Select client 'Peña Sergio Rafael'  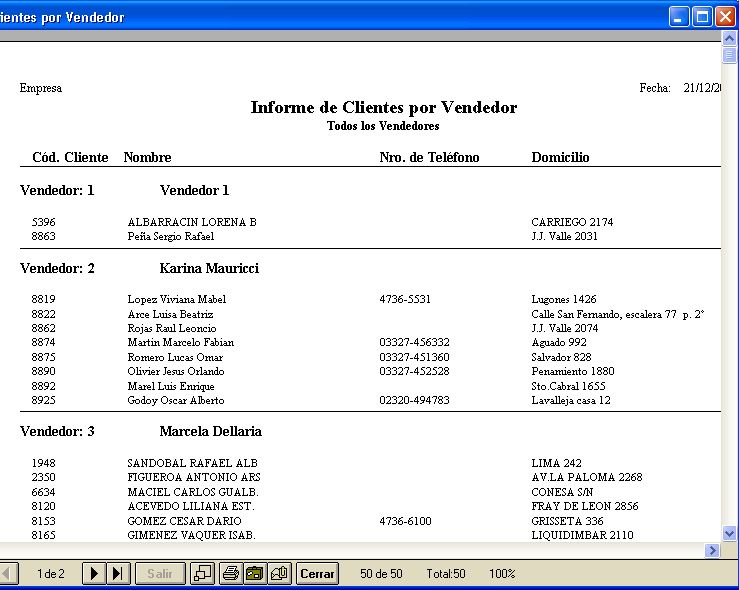pos(171,237)
